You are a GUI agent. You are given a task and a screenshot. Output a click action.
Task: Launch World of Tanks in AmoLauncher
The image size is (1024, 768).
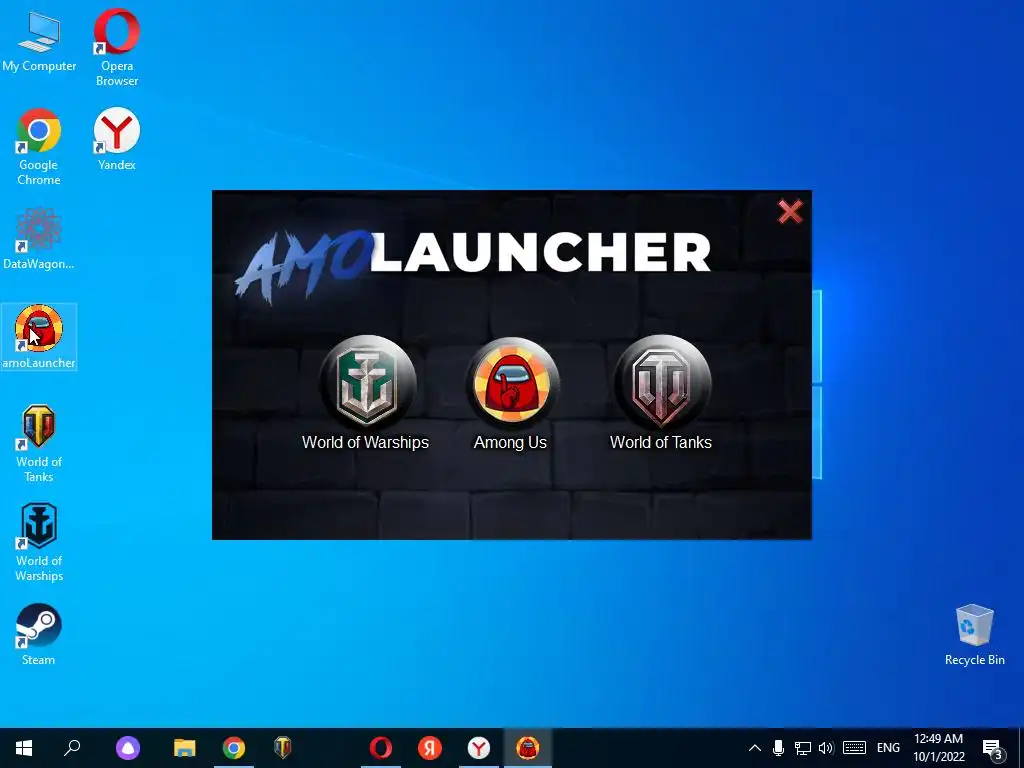(x=662, y=383)
